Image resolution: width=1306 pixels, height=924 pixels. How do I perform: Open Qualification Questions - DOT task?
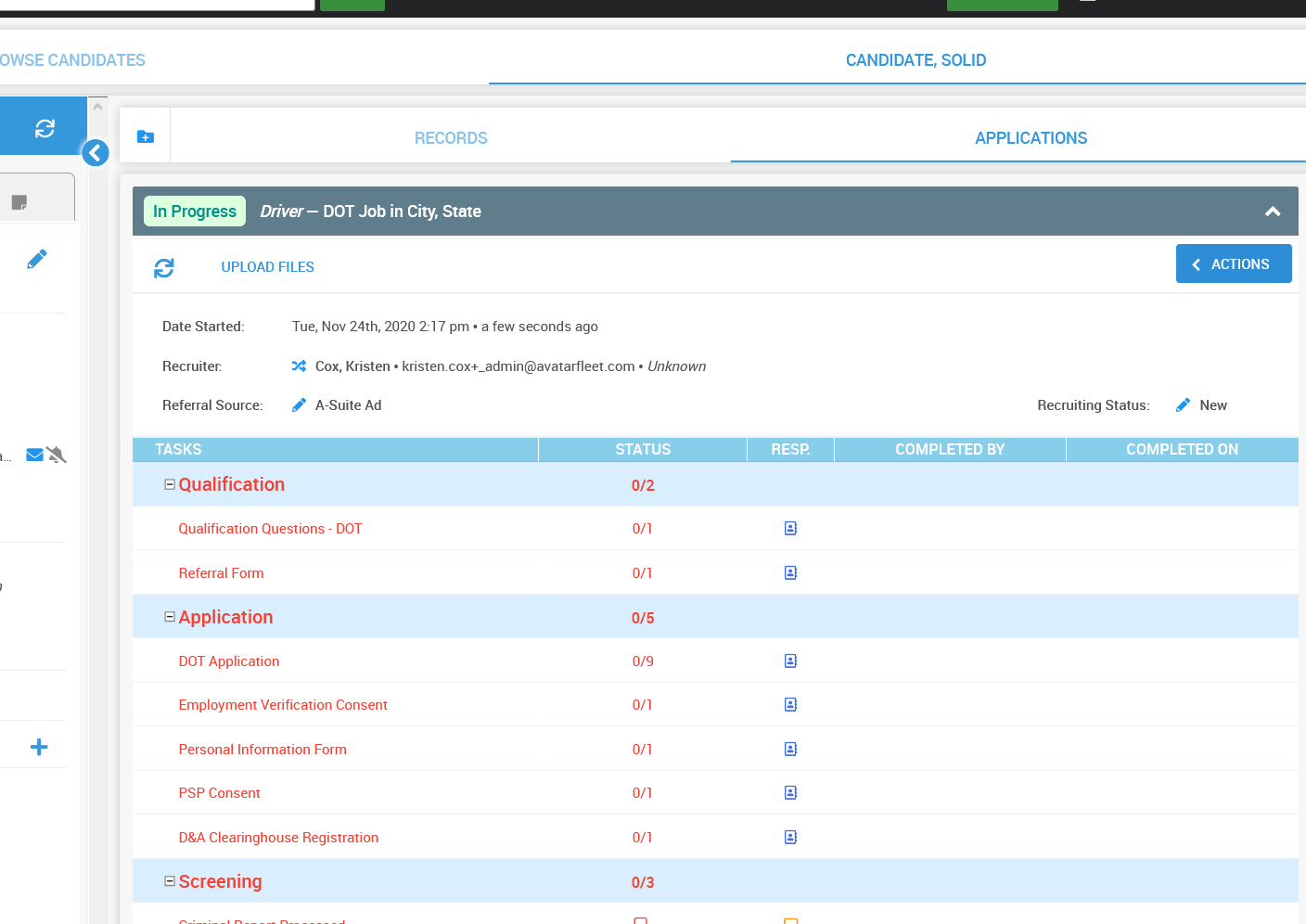270,529
